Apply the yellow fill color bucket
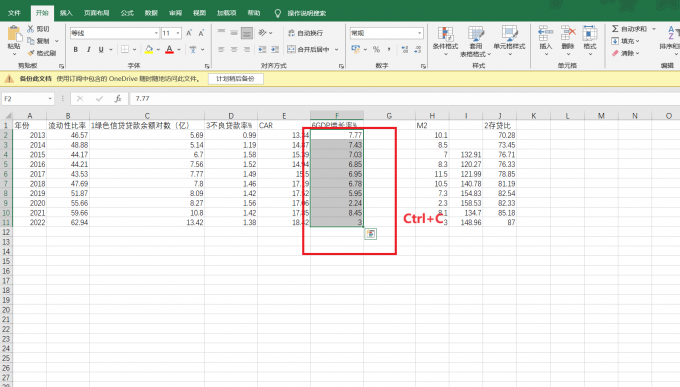 pyautogui.click(x=149, y=49)
